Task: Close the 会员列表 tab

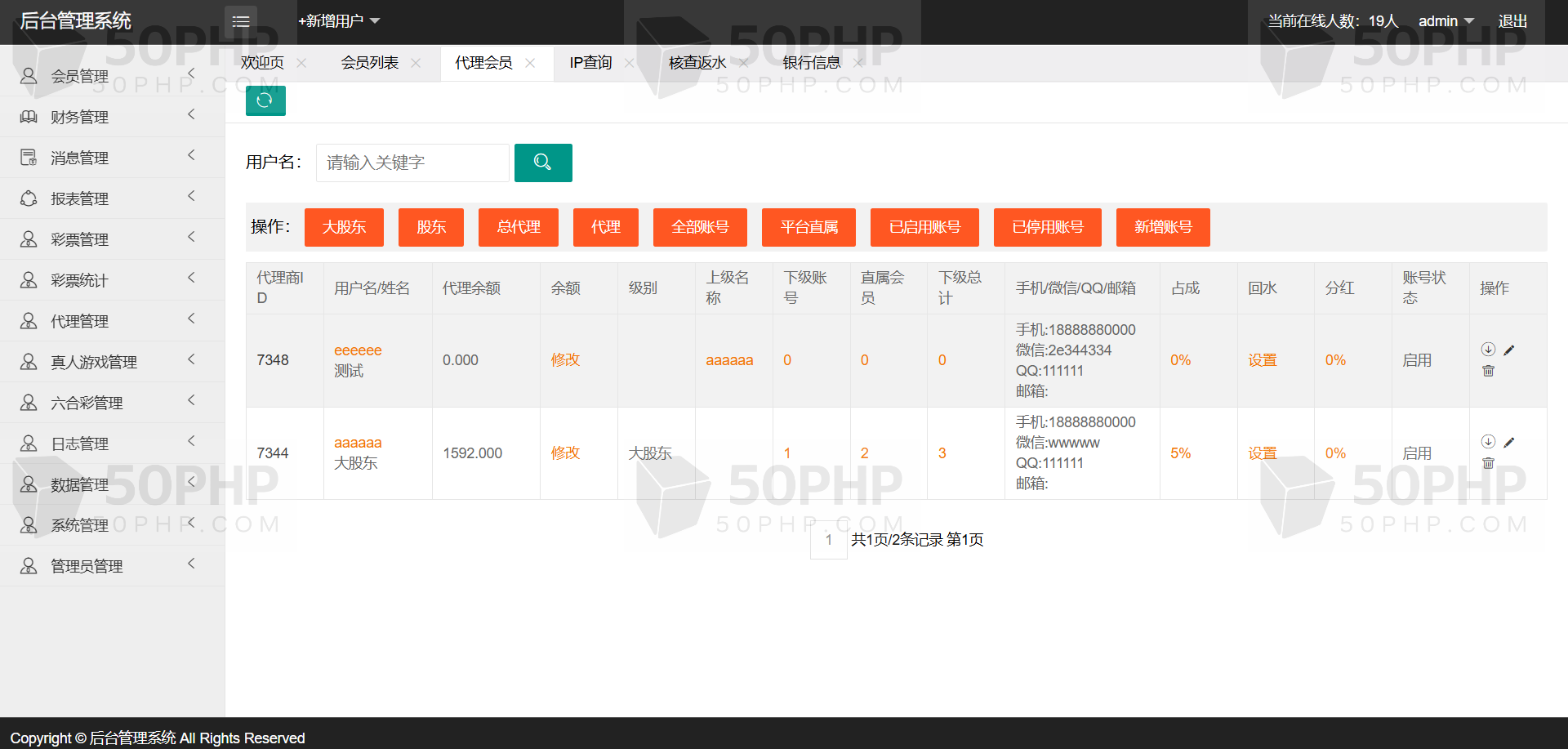Action: 416,63
